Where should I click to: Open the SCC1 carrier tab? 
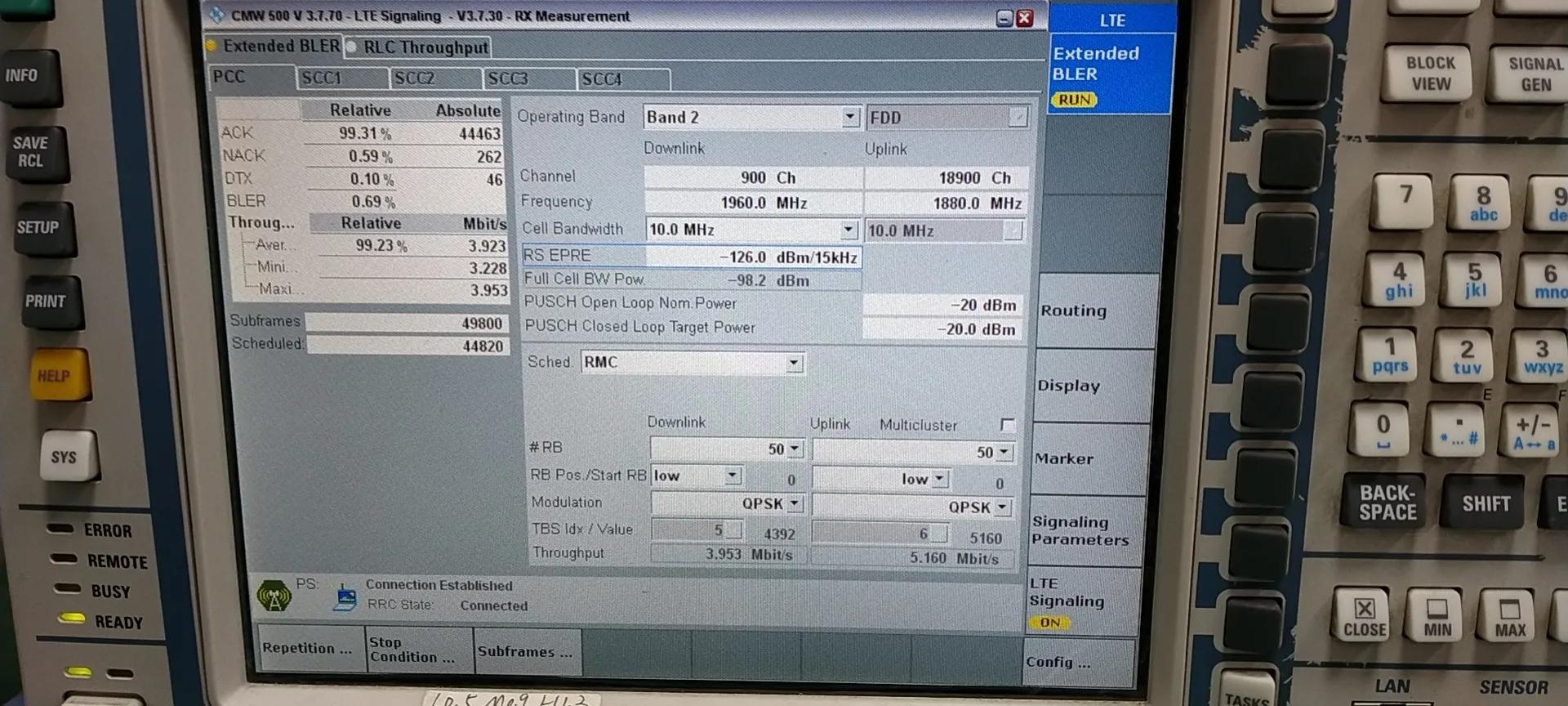[x=343, y=78]
